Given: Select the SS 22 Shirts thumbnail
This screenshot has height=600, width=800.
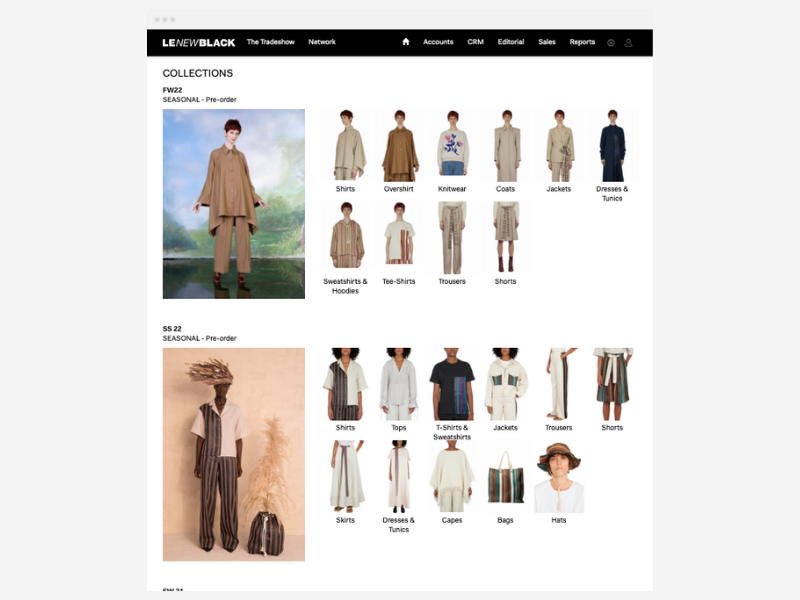Looking at the screenshot, I should 345,384.
